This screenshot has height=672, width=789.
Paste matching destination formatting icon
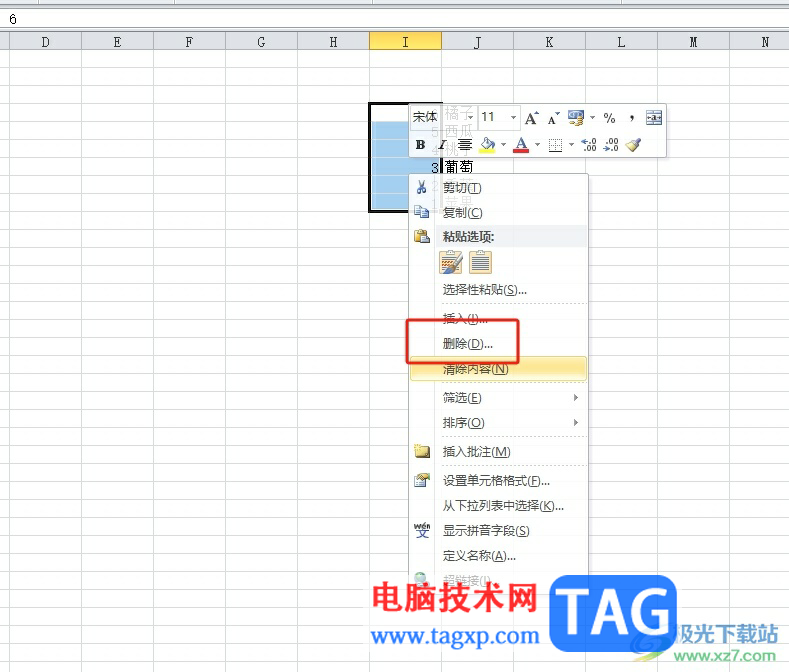481,262
